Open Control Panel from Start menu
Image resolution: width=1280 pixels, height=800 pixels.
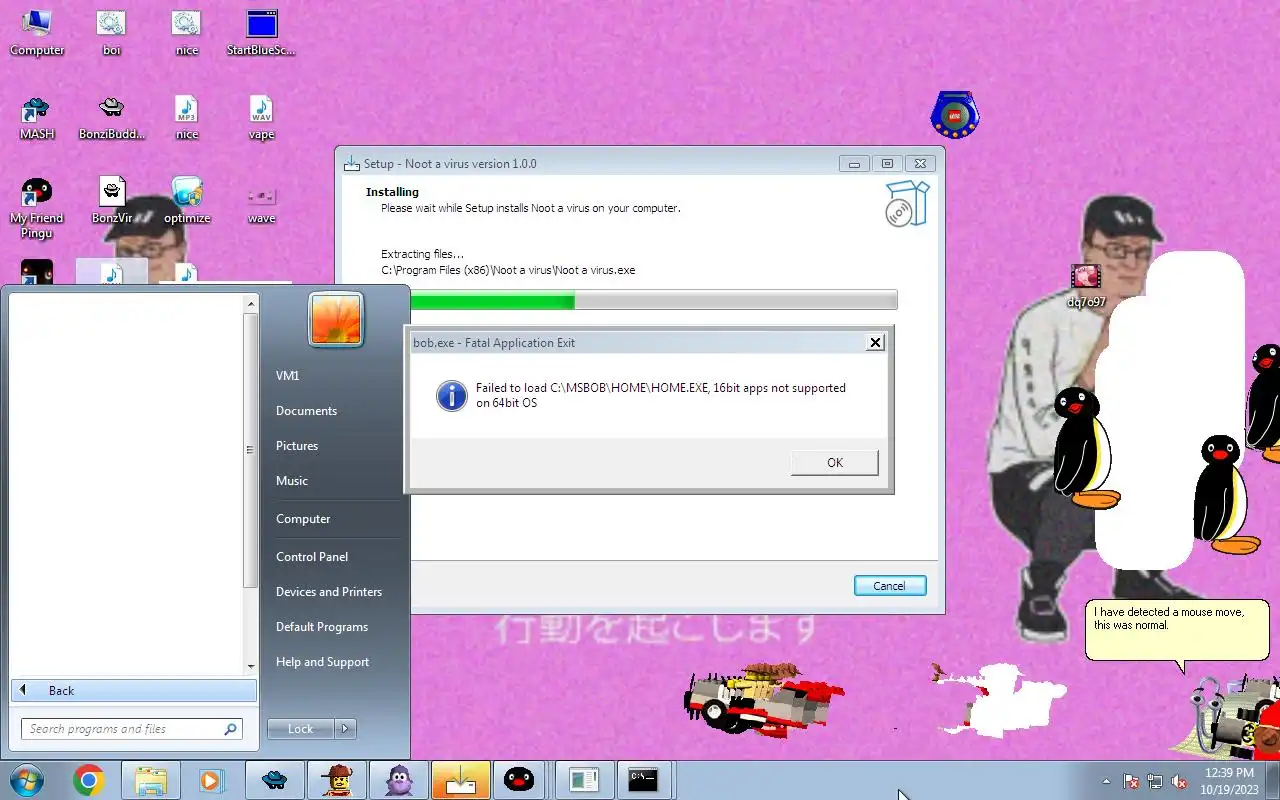(x=312, y=557)
